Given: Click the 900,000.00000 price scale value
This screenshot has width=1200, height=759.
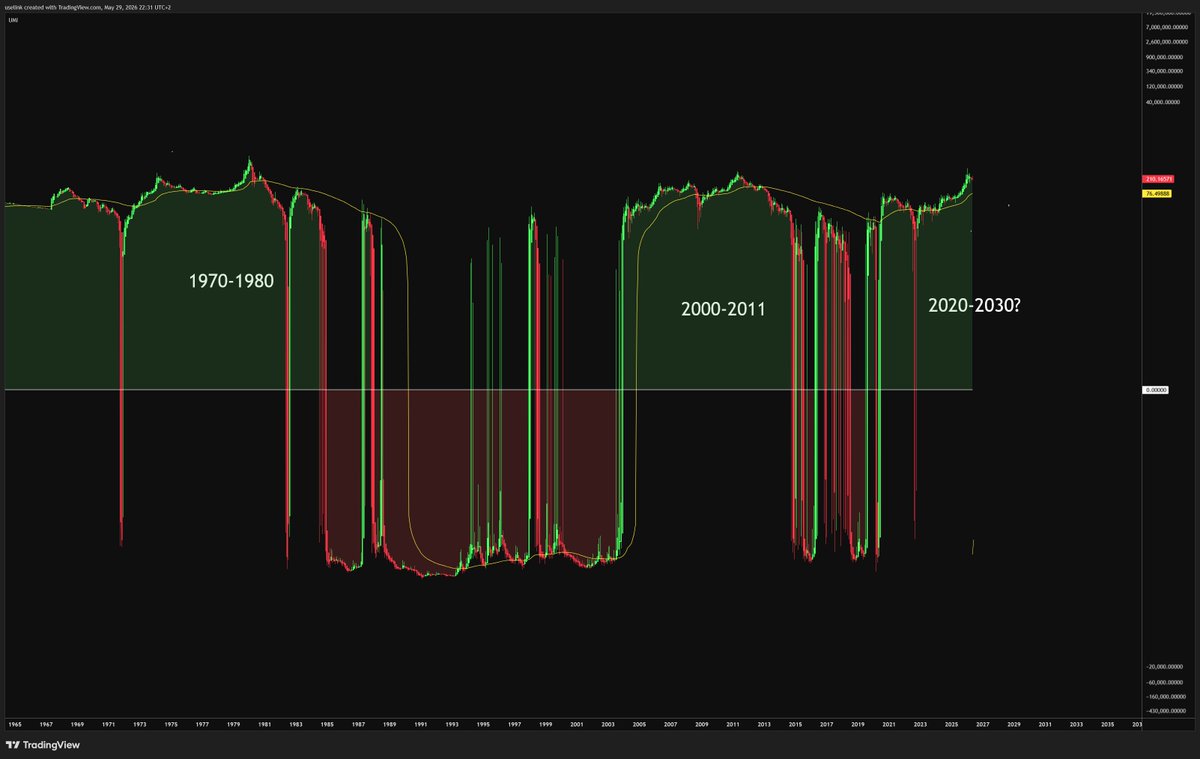Looking at the screenshot, I should point(1163,56).
